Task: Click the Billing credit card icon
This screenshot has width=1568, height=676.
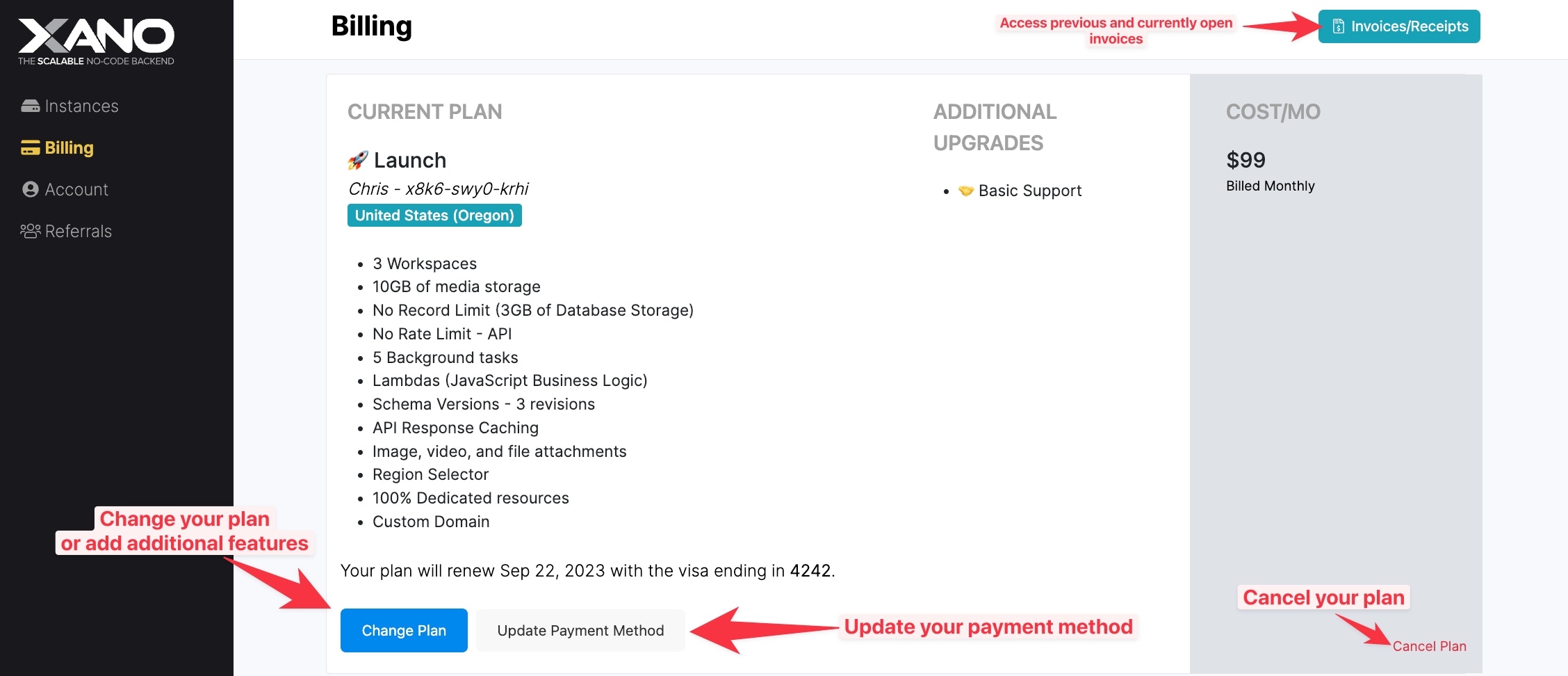Action: (x=31, y=147)
